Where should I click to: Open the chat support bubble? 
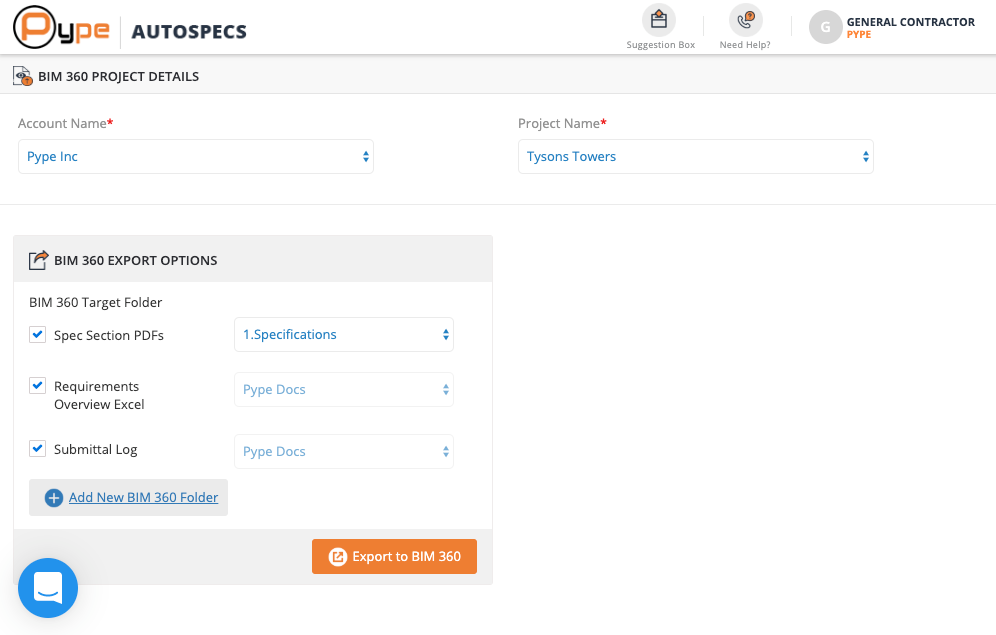click(48, 588)
